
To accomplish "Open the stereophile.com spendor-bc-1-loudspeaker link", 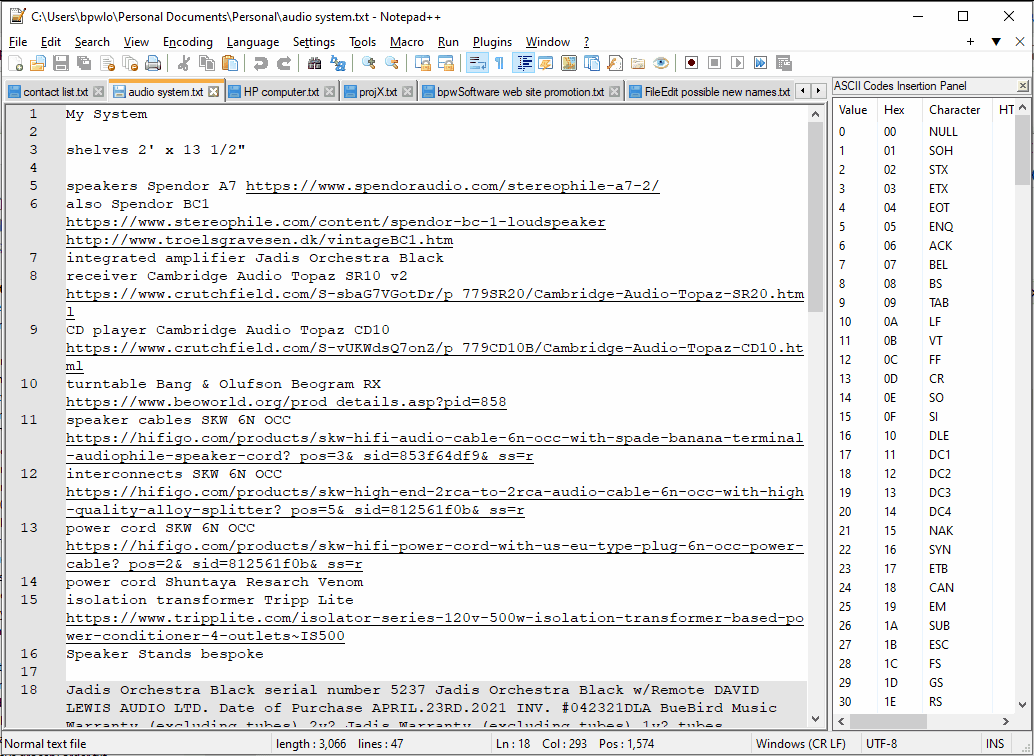I will [336, 222].
